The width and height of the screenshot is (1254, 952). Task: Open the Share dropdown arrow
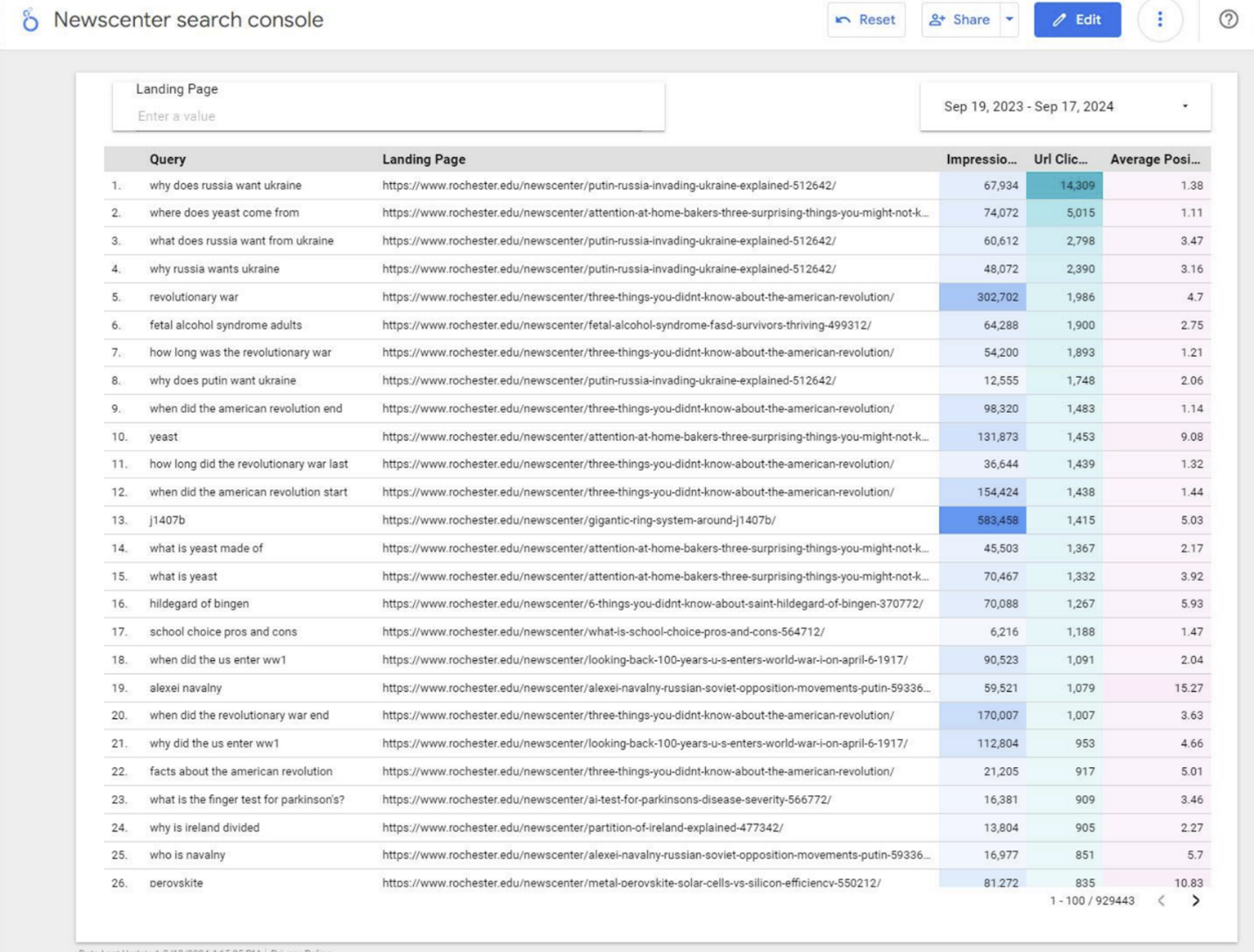click(x=1008, y=19)
